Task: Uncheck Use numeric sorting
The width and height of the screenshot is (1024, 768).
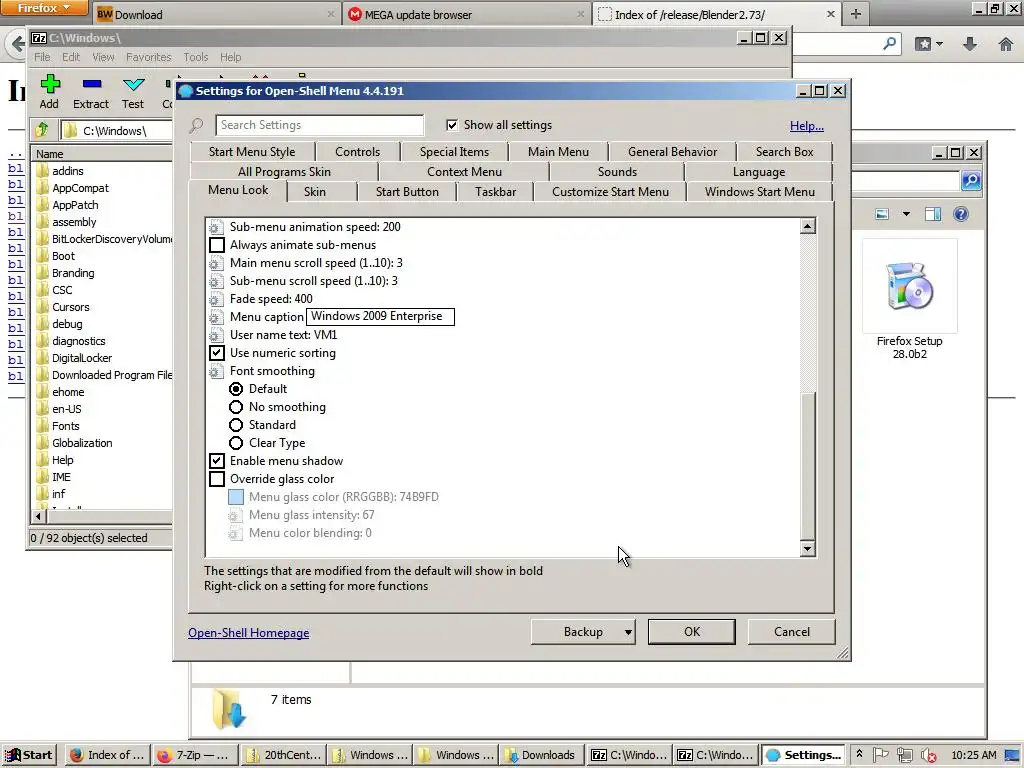Action: pos(217,353)
